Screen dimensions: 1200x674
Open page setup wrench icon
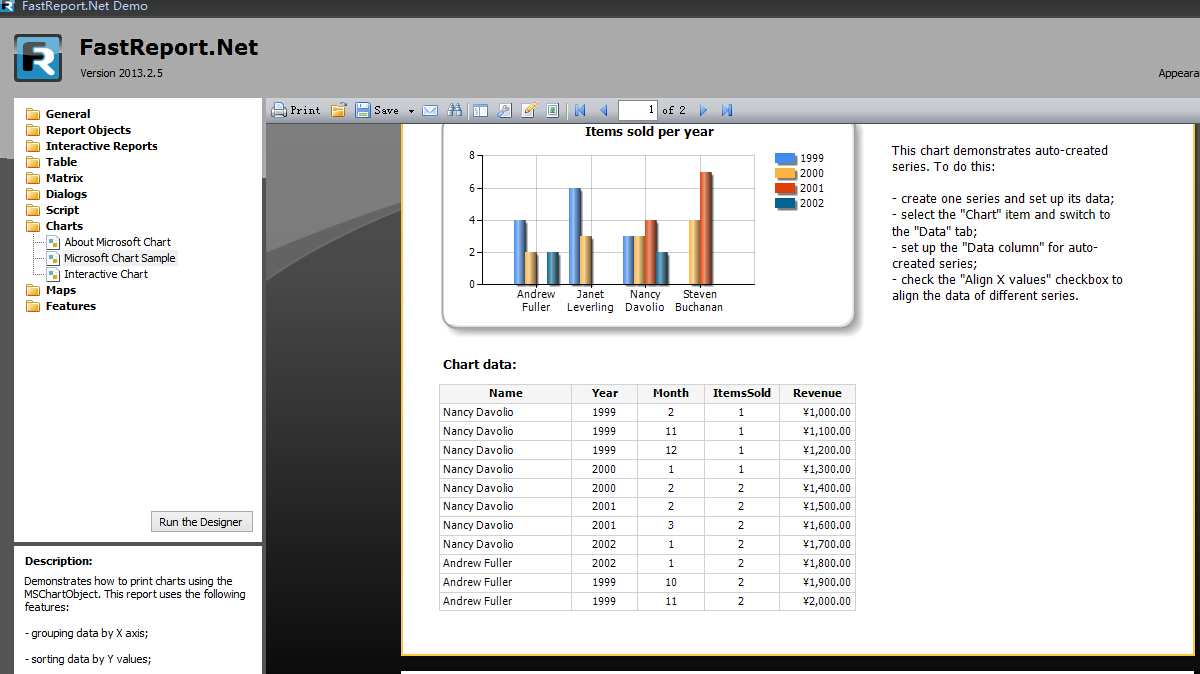[505, 110]
